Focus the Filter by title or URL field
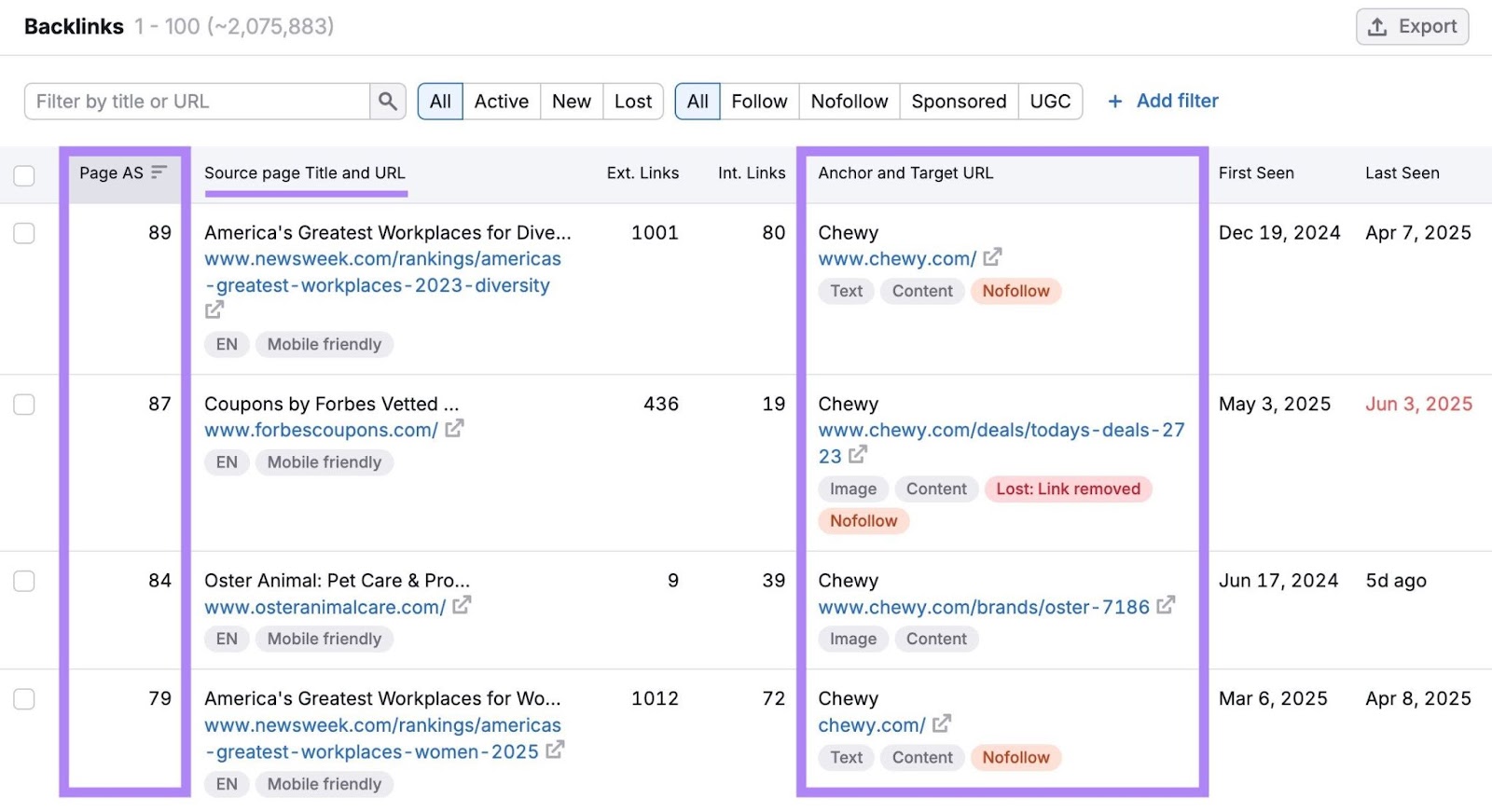The height and width of the screenshot is (812, 1492). pos(198,102)
